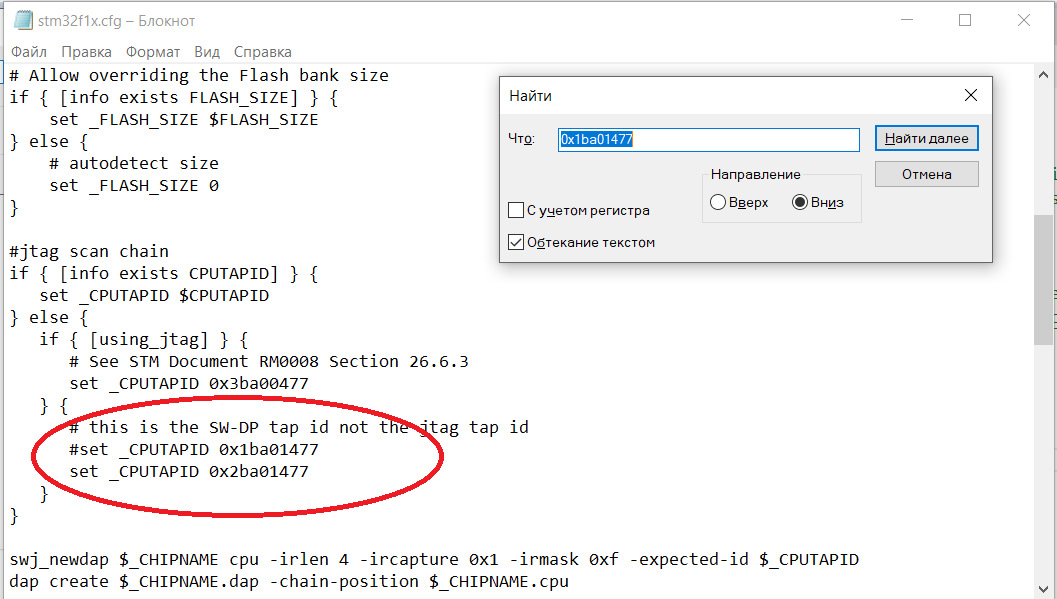Minimize the Notepad window
Image resolution: width=1057 pixels, height=599 pixels.
pyautogui.click(x=907, y=20)
